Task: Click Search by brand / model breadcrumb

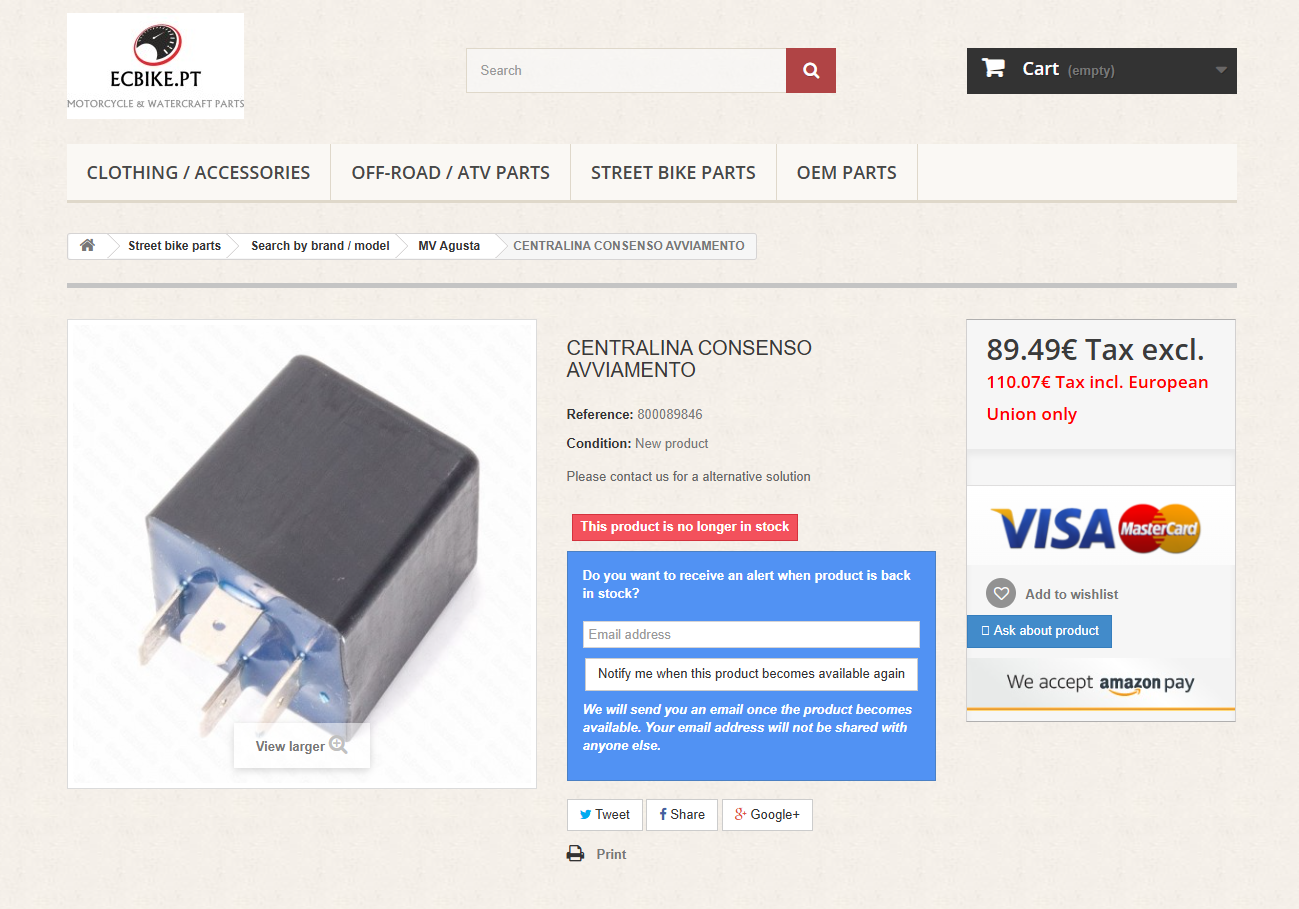Action: click(320, 246)
